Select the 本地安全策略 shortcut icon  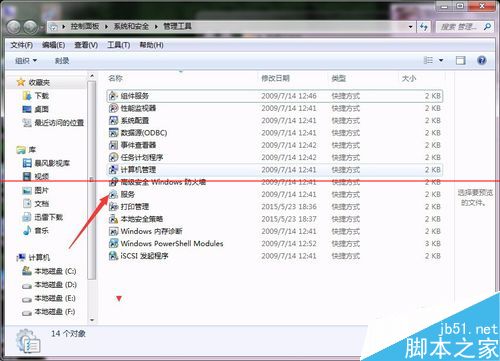coord(114,219)
